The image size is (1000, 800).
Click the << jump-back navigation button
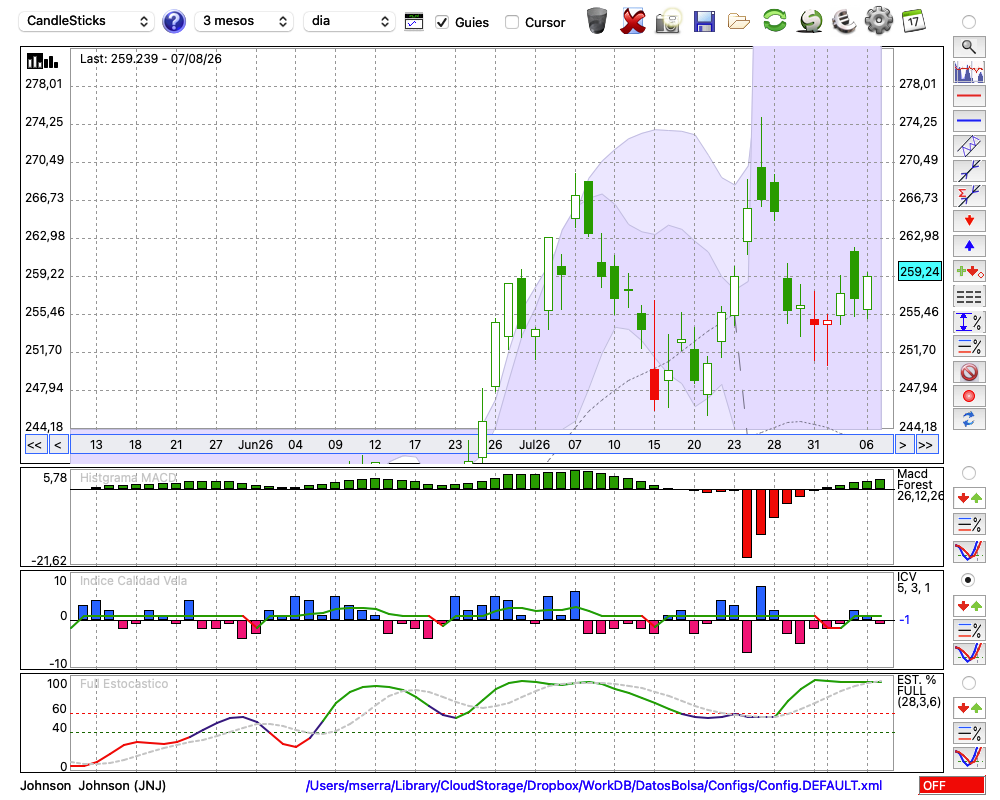(x=35, y=445)
